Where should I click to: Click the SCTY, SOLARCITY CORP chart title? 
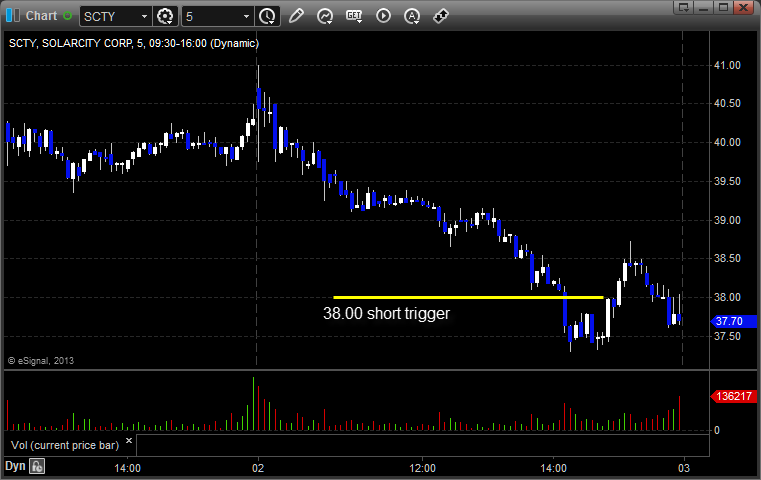click(134, 43)
